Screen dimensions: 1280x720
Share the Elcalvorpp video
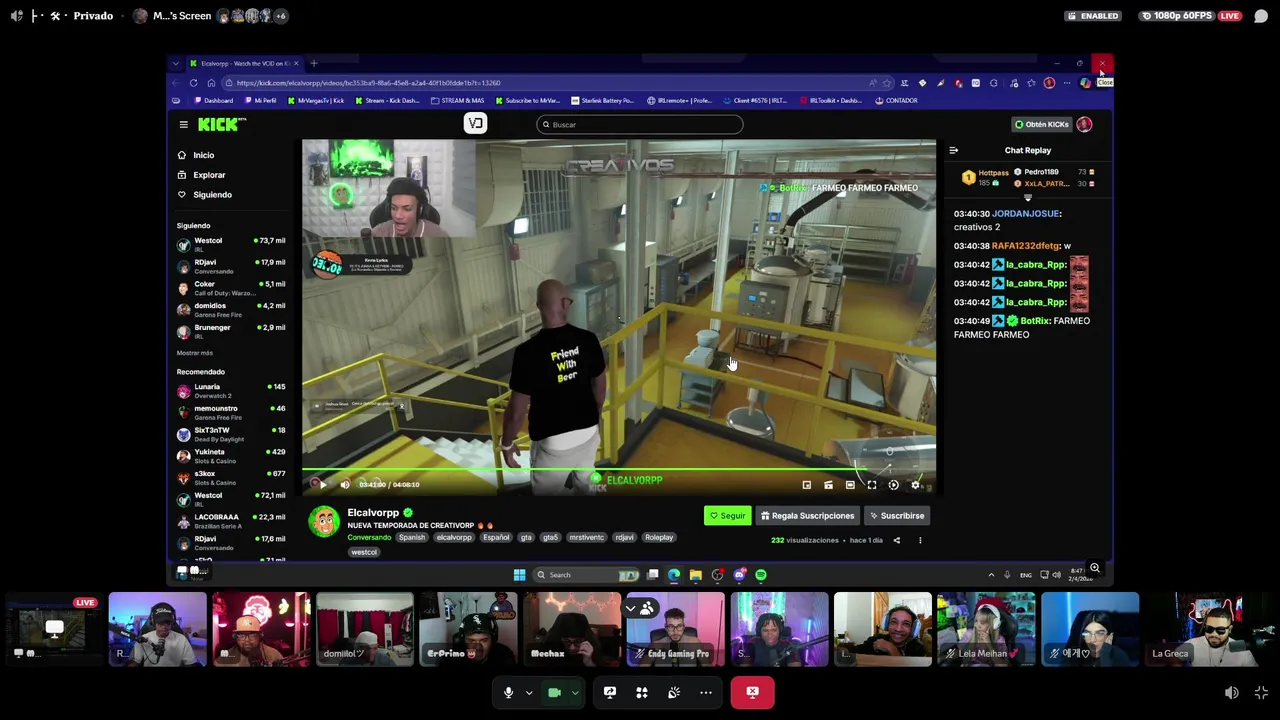(896, 540)
